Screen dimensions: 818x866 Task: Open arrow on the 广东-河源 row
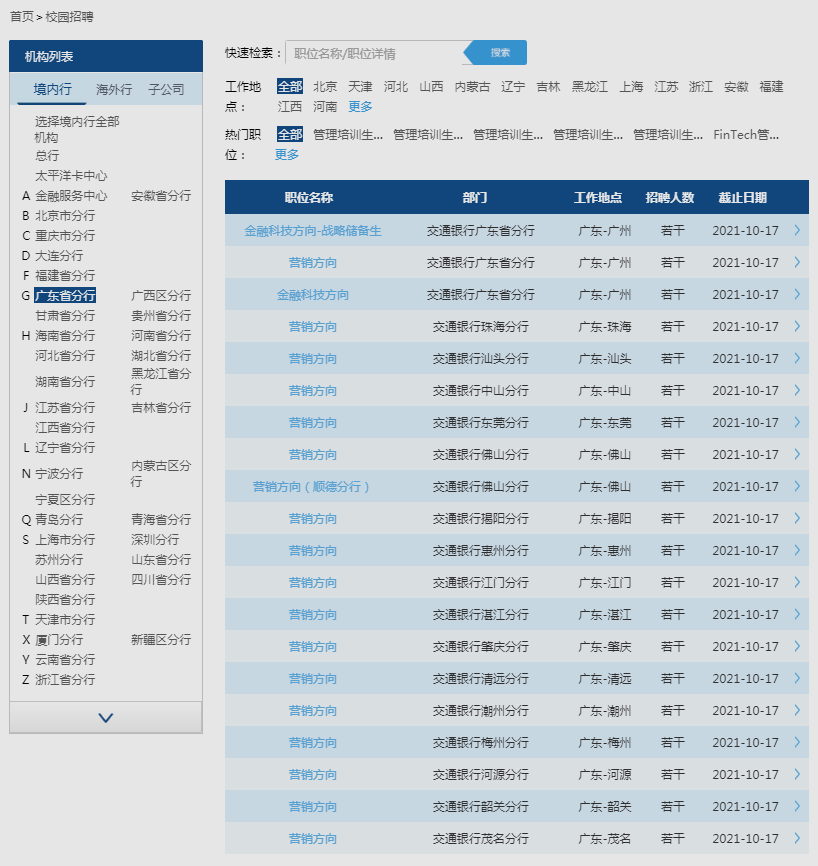797,775
